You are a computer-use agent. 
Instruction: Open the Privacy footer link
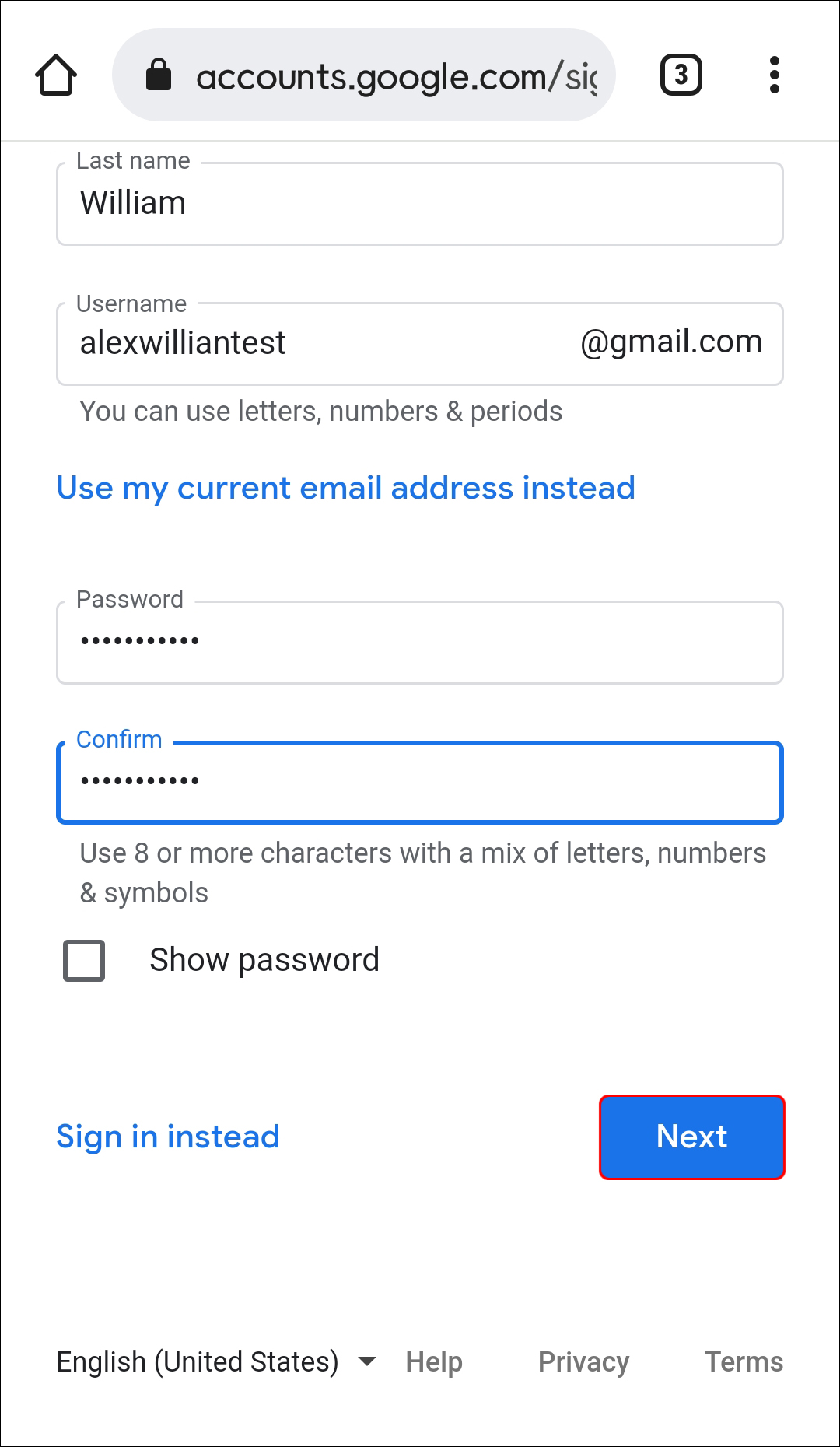coord(583,1361)
